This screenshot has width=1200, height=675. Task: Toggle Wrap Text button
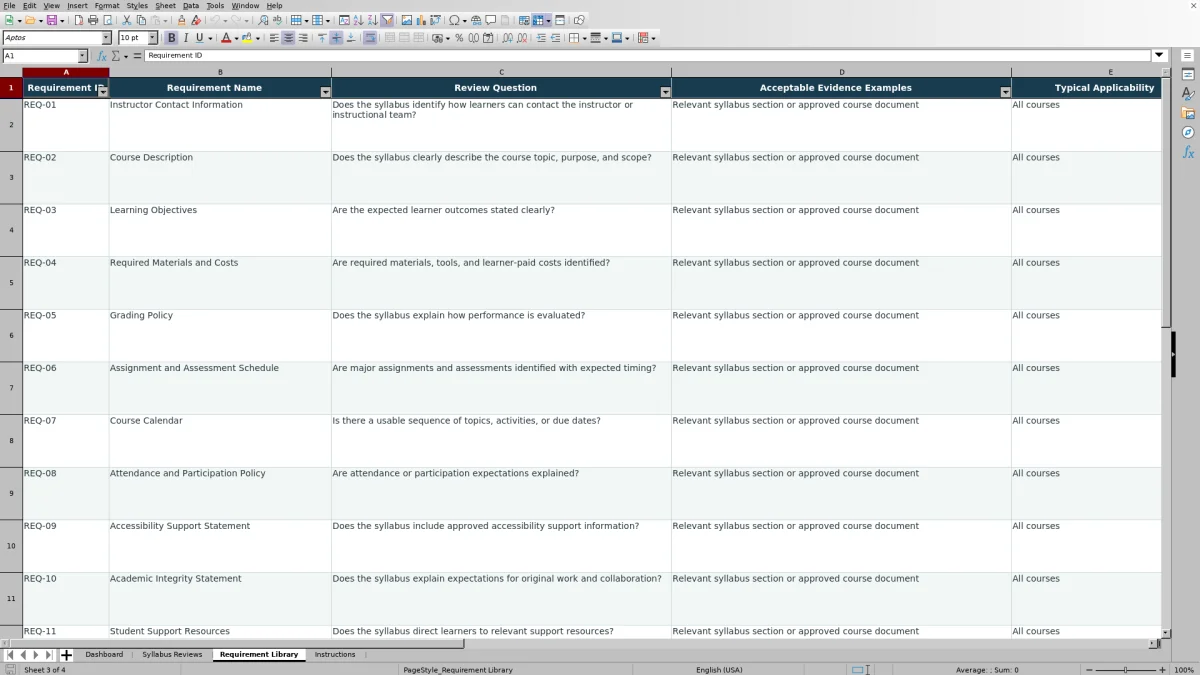[x=370, y=38]
